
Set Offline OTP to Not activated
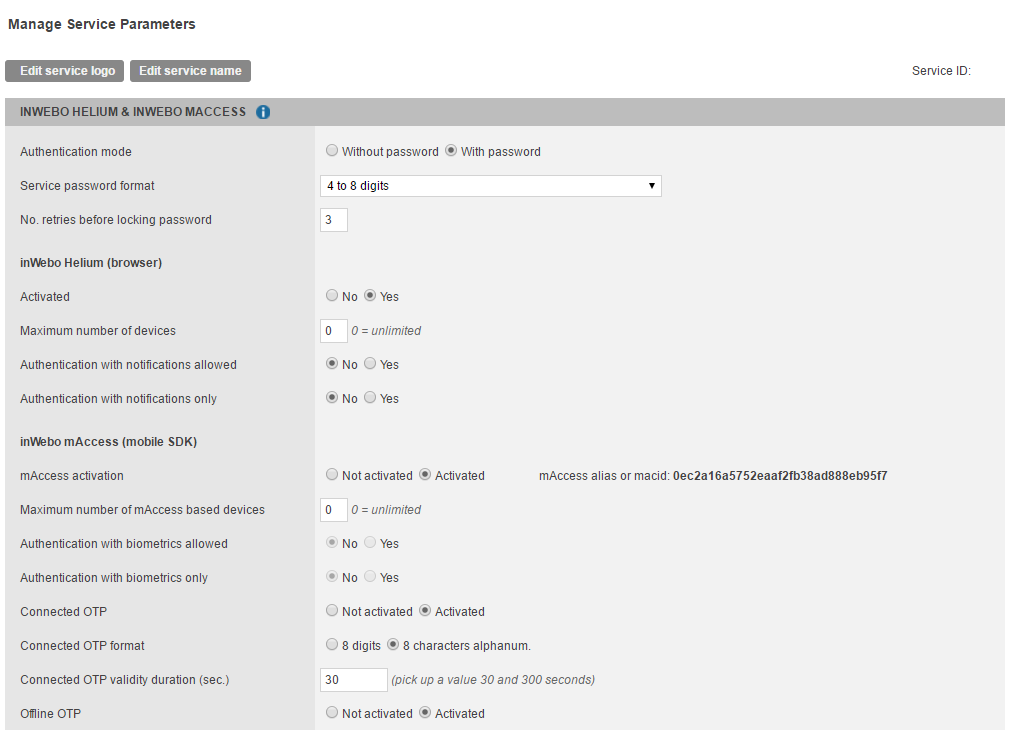coord(332,714)
